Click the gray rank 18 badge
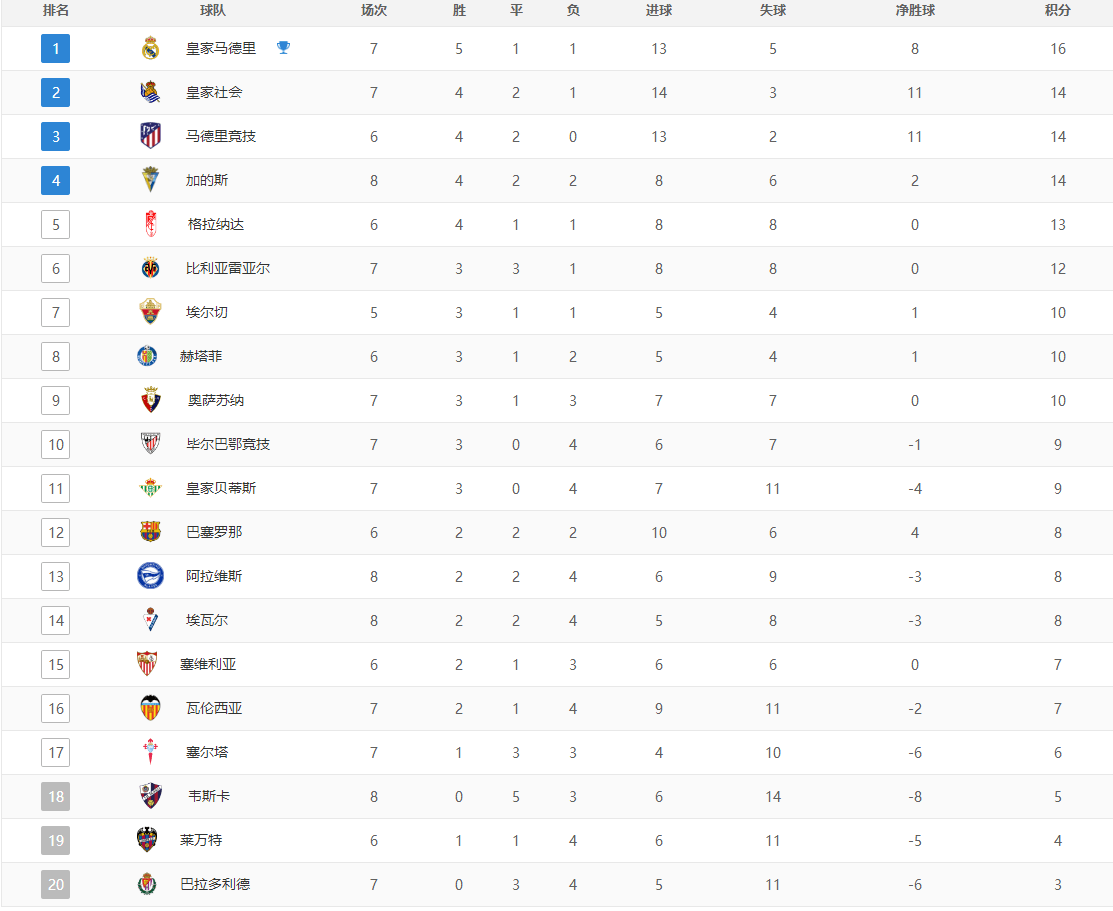Screen dimensions: 1113x911 (55, 797)
